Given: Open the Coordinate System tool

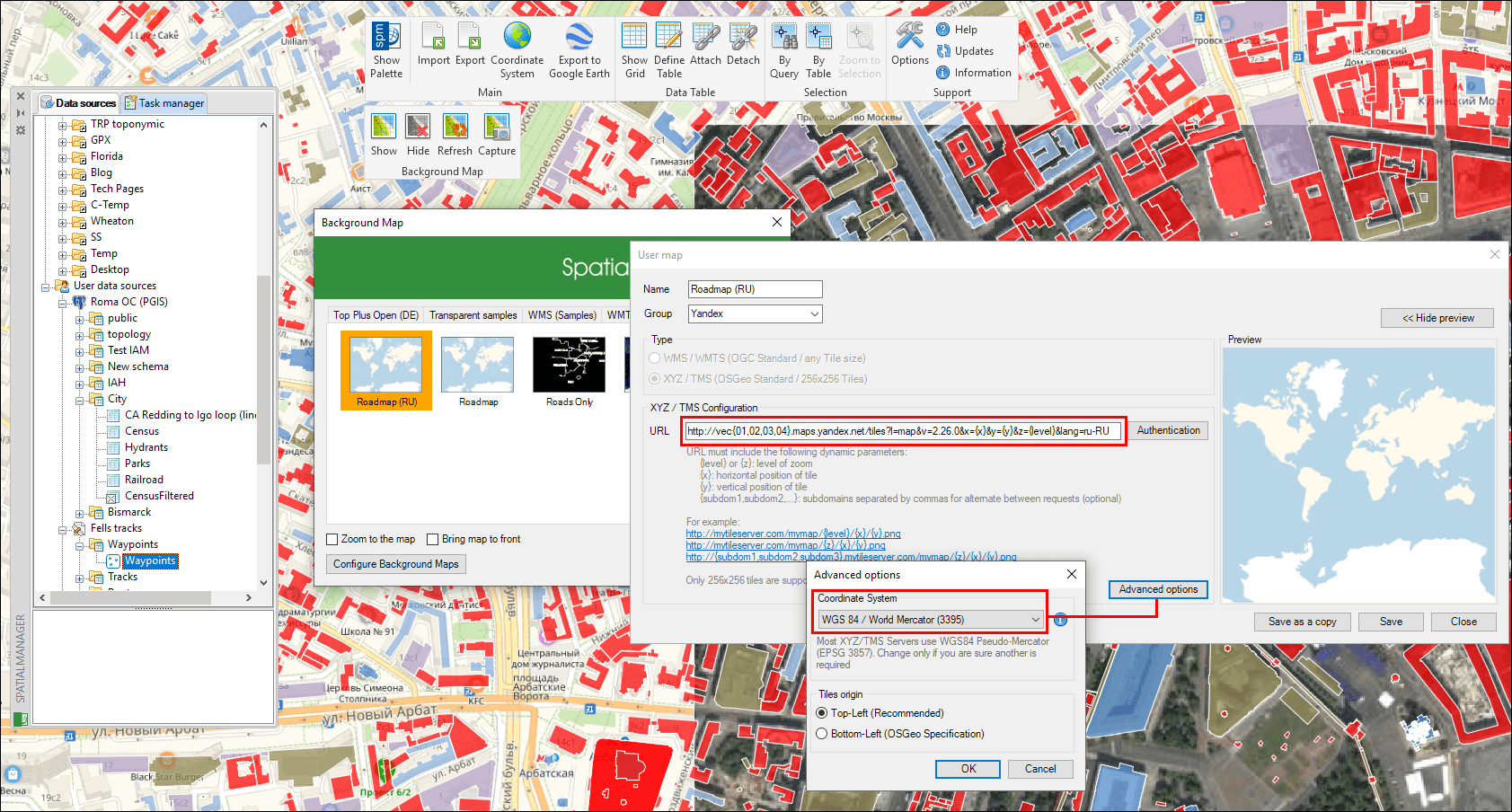Looking at the screenshot, I should click(517, 36).
